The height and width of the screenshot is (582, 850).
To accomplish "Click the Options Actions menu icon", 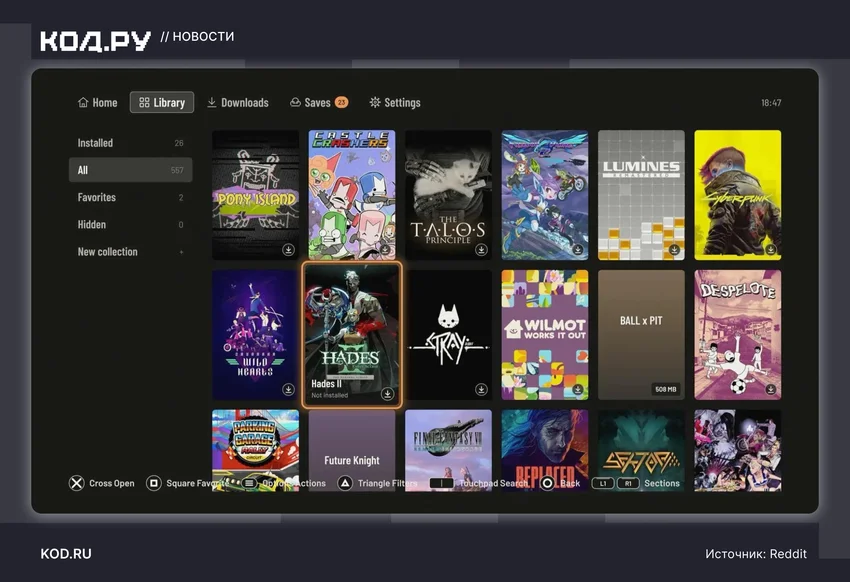I will [x=249, y=483].
